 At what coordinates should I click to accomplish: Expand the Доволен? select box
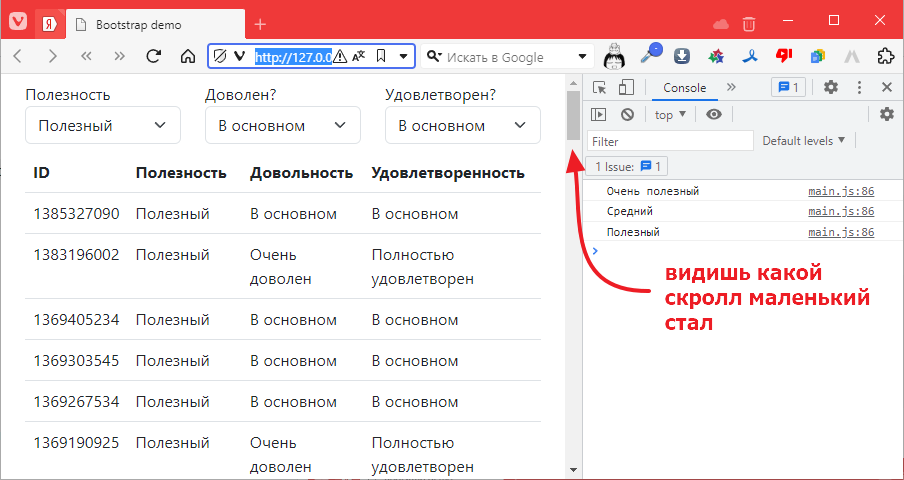282,126
